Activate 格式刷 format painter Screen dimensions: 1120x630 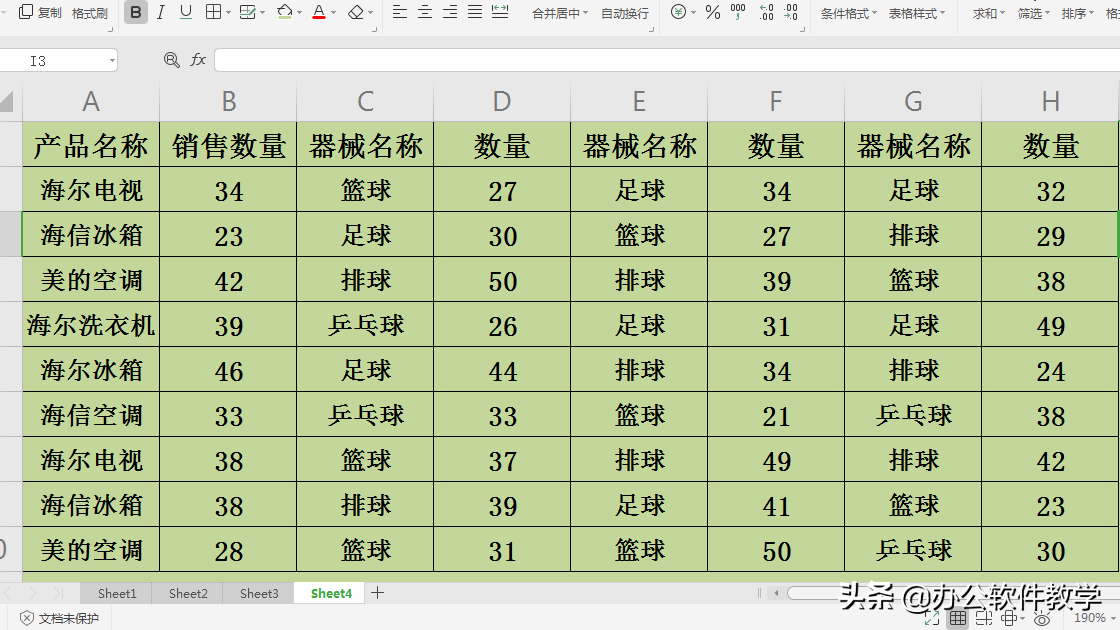[89, 13]
